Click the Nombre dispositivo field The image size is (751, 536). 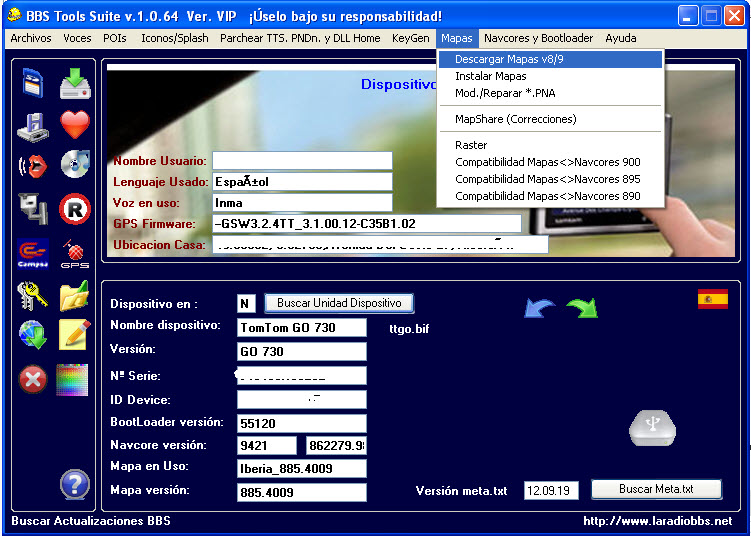pos(302,327)
